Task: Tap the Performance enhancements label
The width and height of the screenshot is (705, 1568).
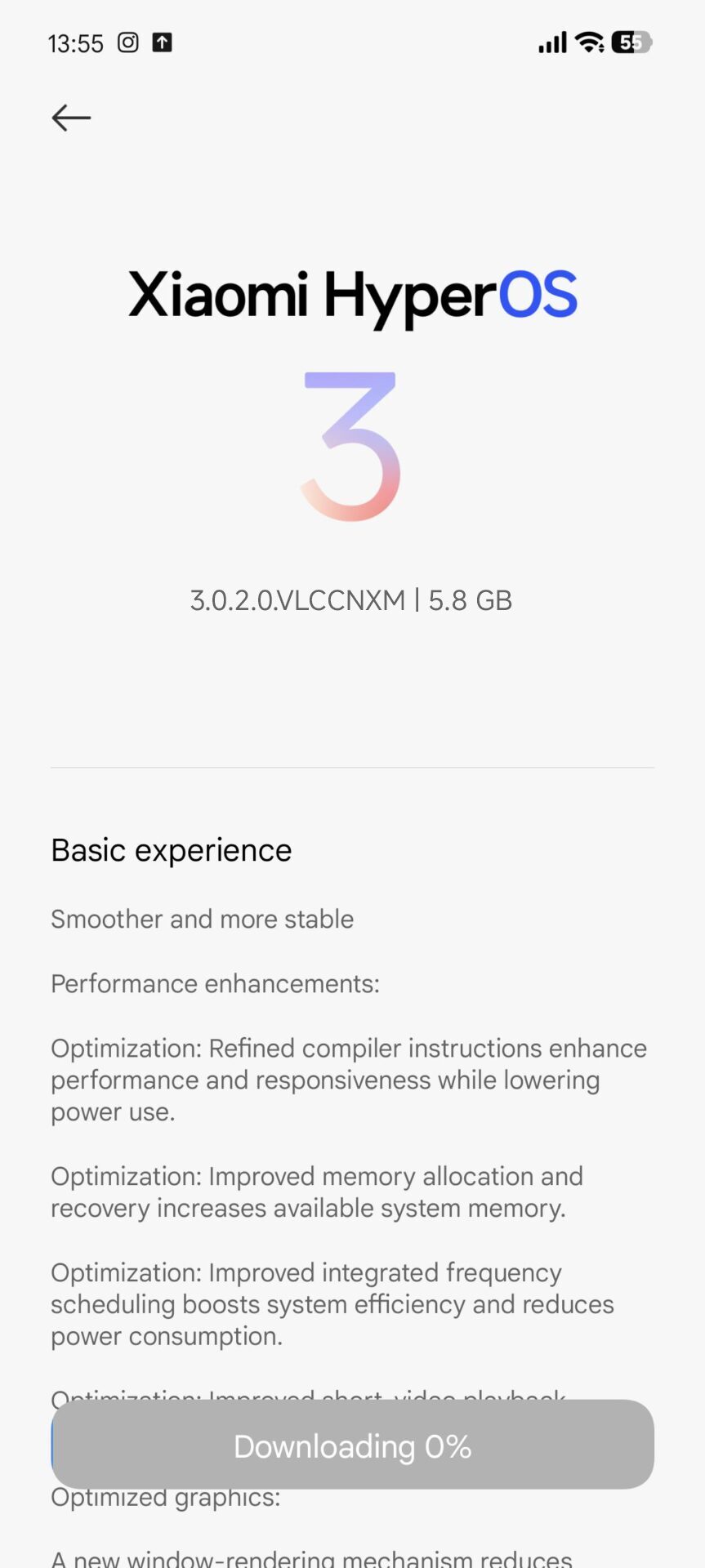Action: (x=216, y=984)
